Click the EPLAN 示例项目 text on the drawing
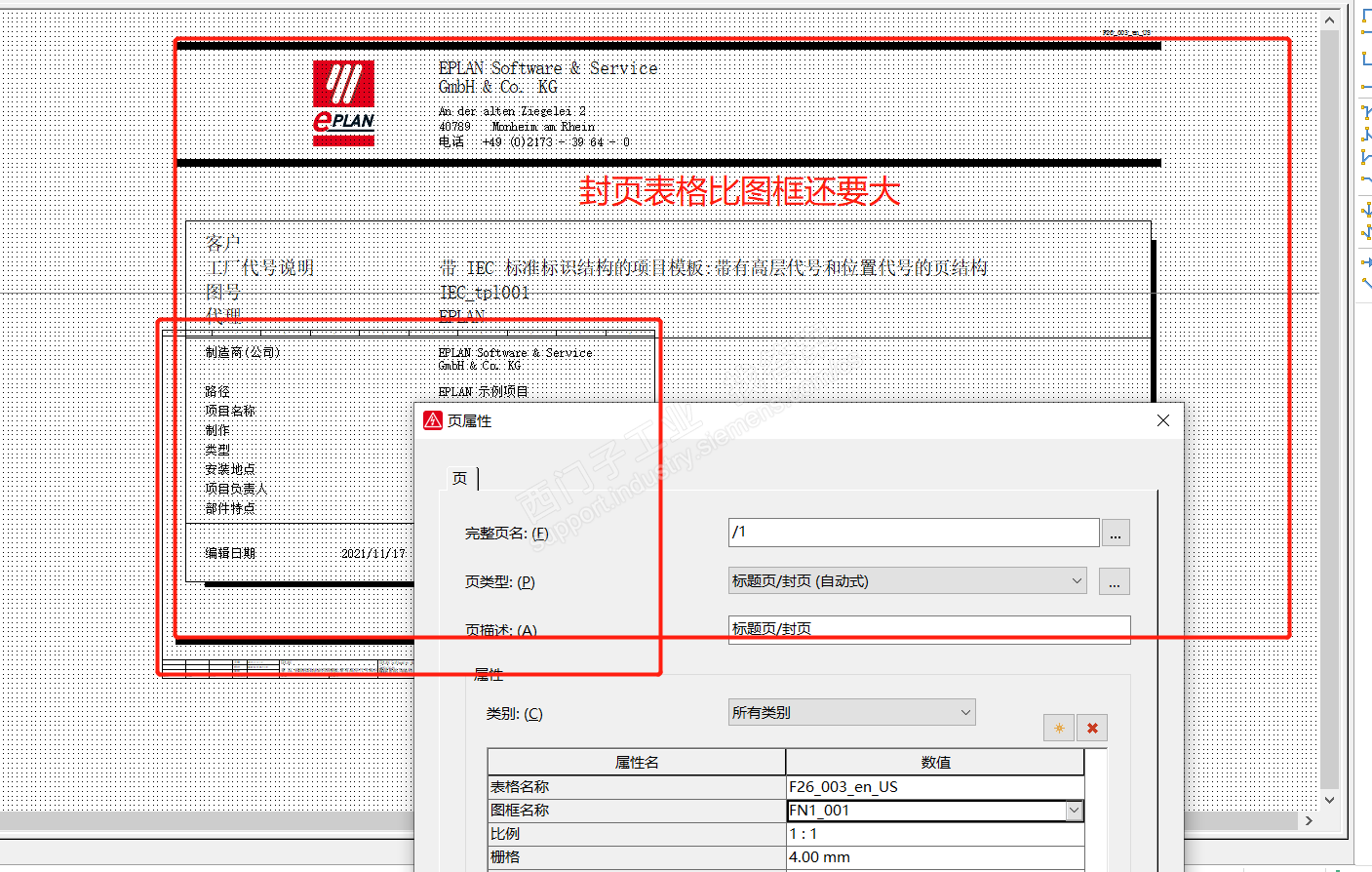 [x=484, y=392]
